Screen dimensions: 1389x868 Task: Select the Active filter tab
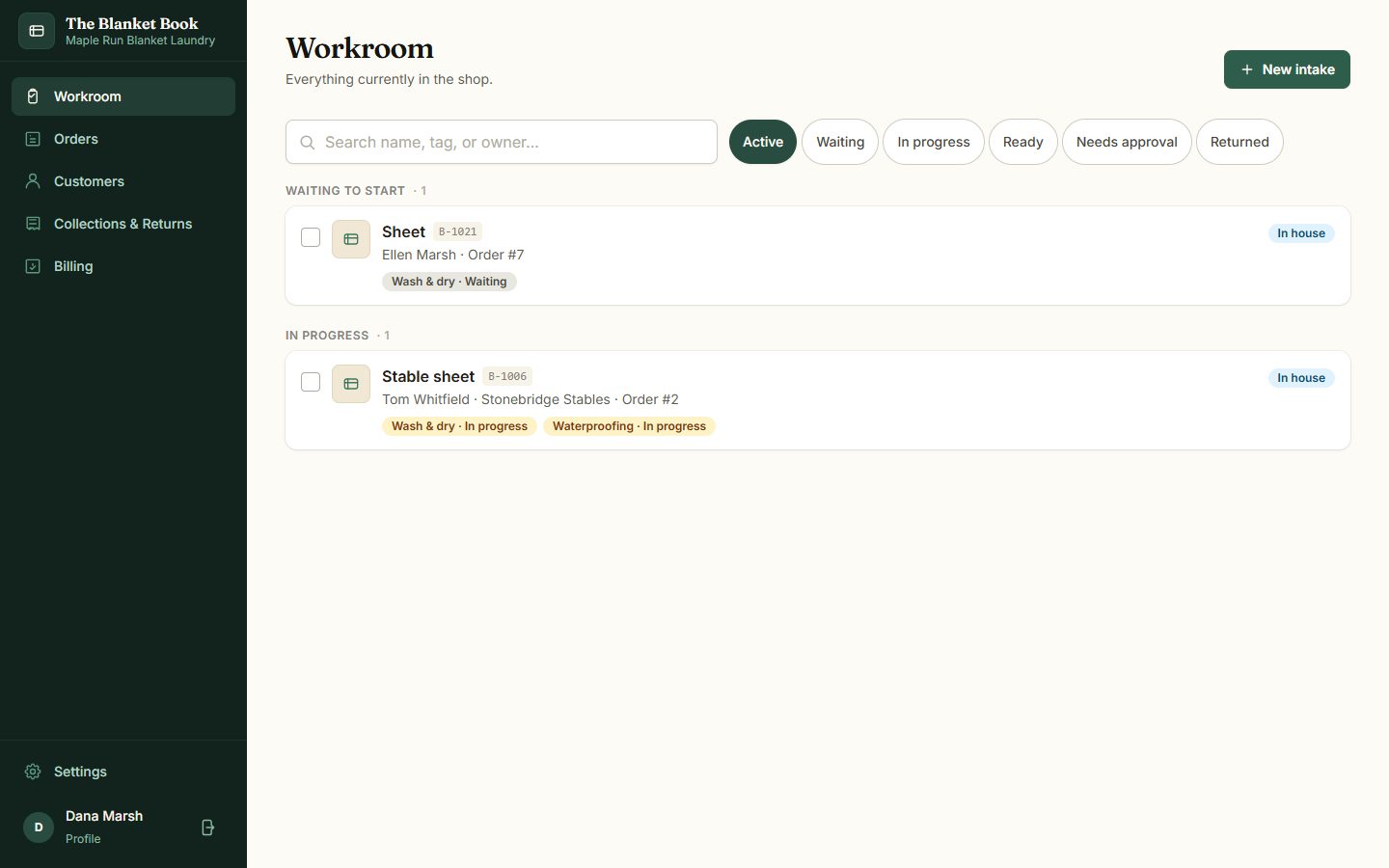(x=763, y=142)
